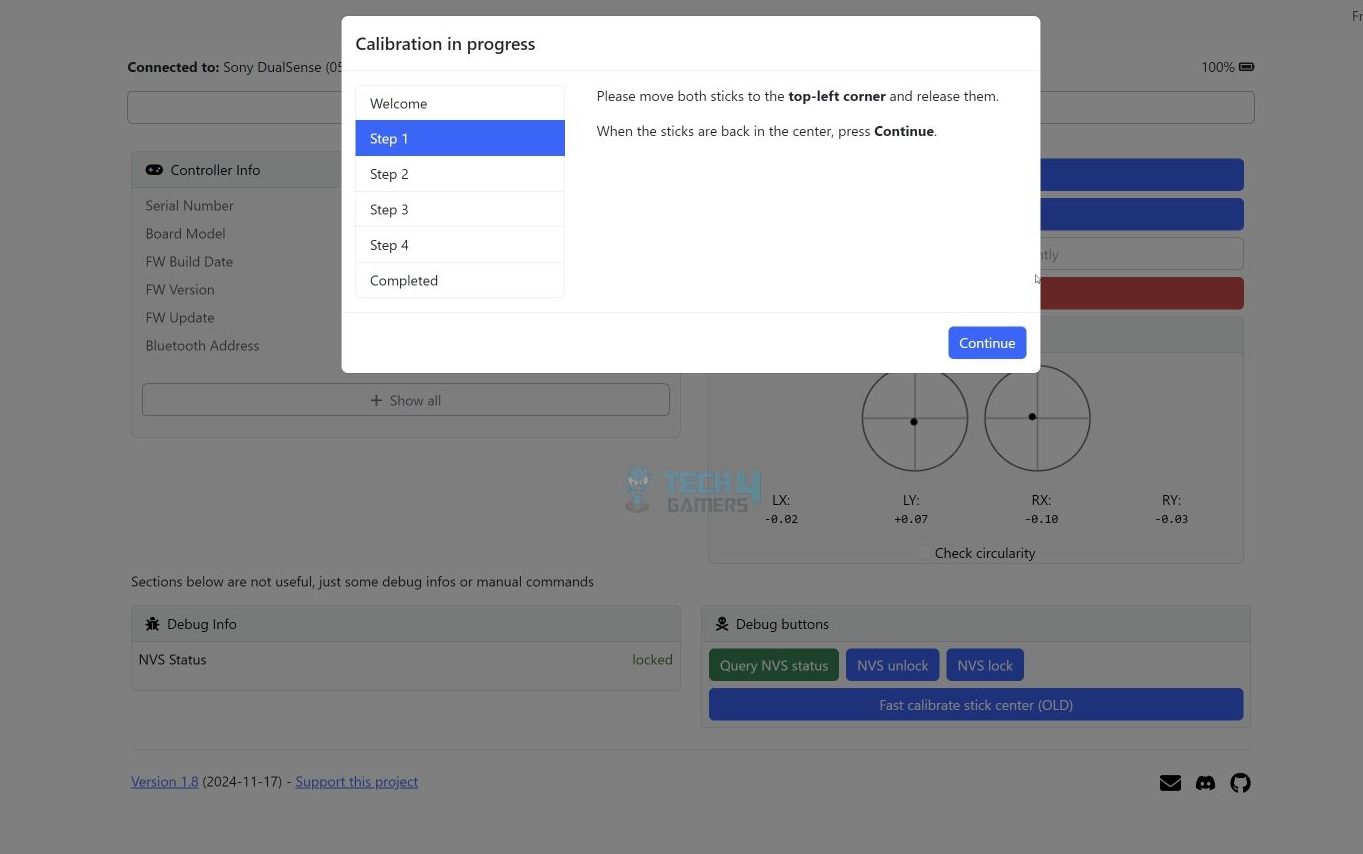Open the email envelope icon in footer
1363x854 pixels.
tap(1170, 783)
